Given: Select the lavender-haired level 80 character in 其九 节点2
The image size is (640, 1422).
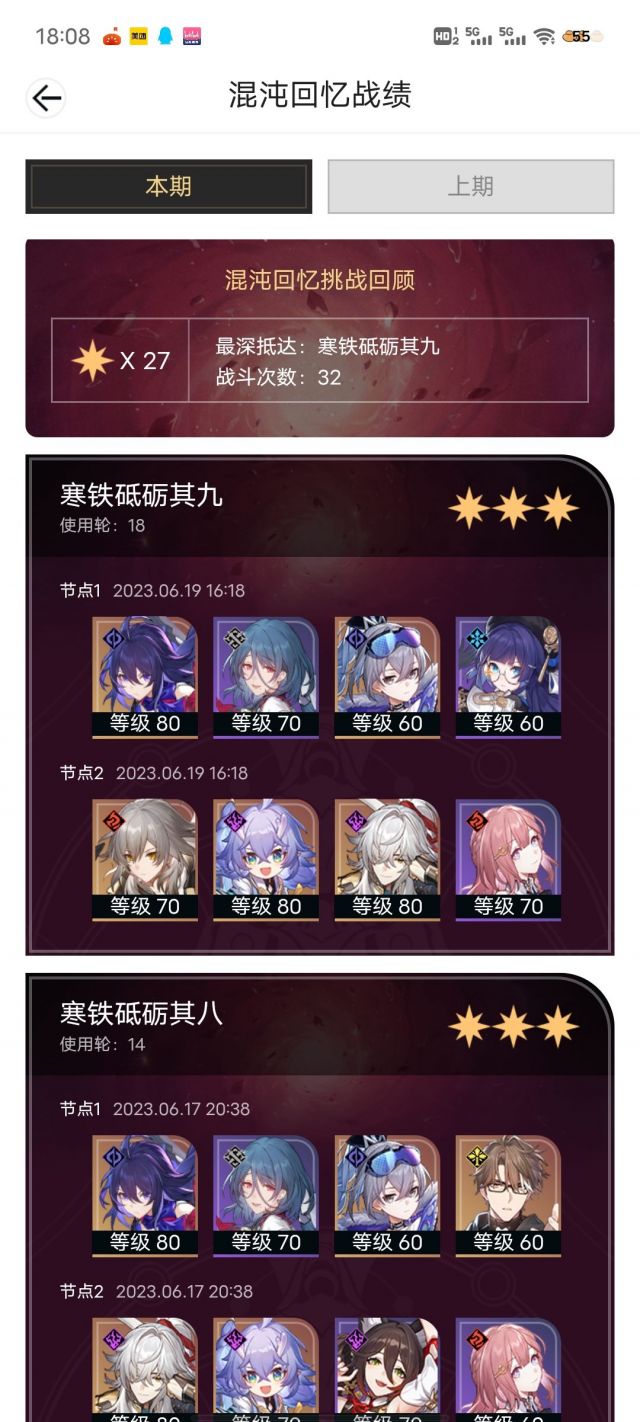Looking at the screenshot, I should point(266,860).
